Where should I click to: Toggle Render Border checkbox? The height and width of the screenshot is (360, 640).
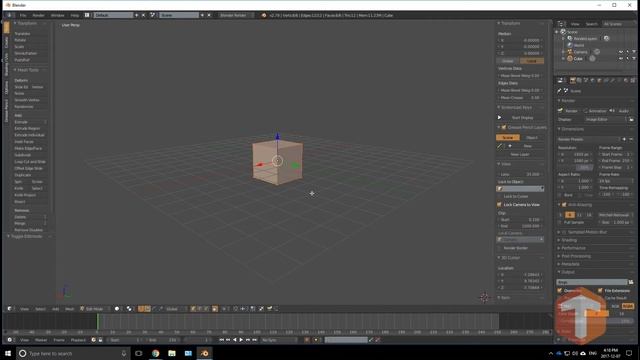[499, 248]
